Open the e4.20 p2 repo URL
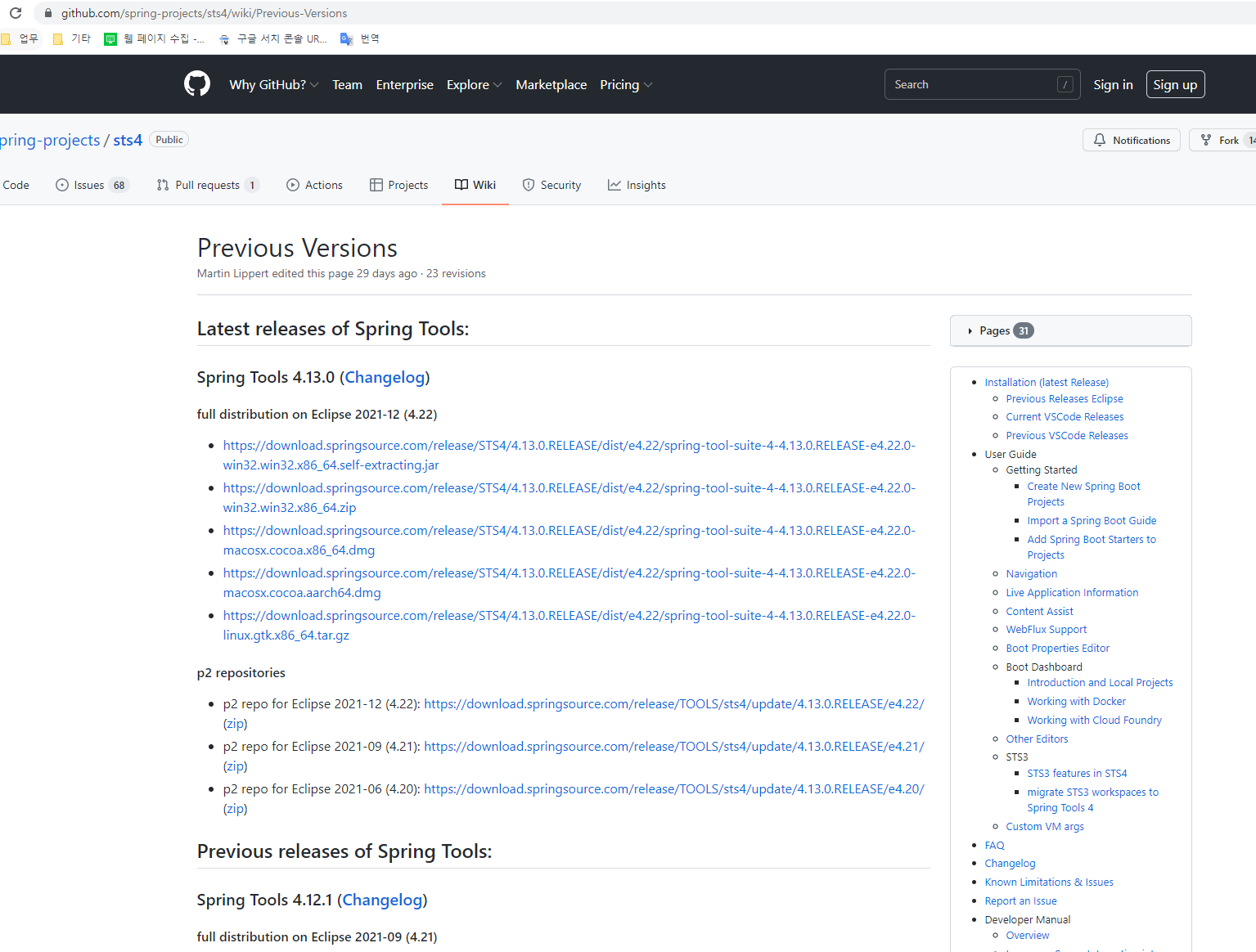This screenshot has height=952, width=1256. (674, 788)
